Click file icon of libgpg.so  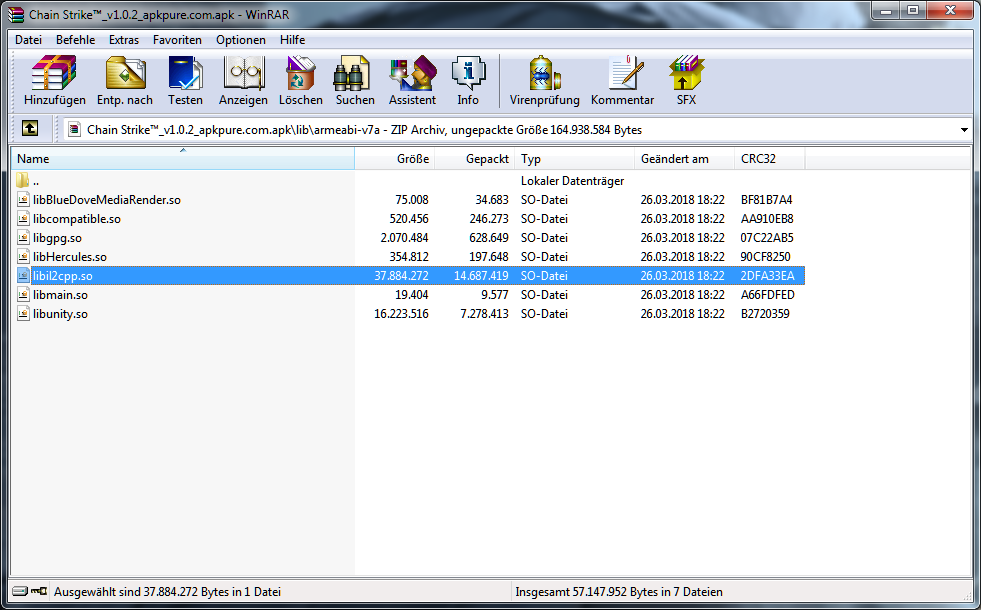tap(23, 238)
